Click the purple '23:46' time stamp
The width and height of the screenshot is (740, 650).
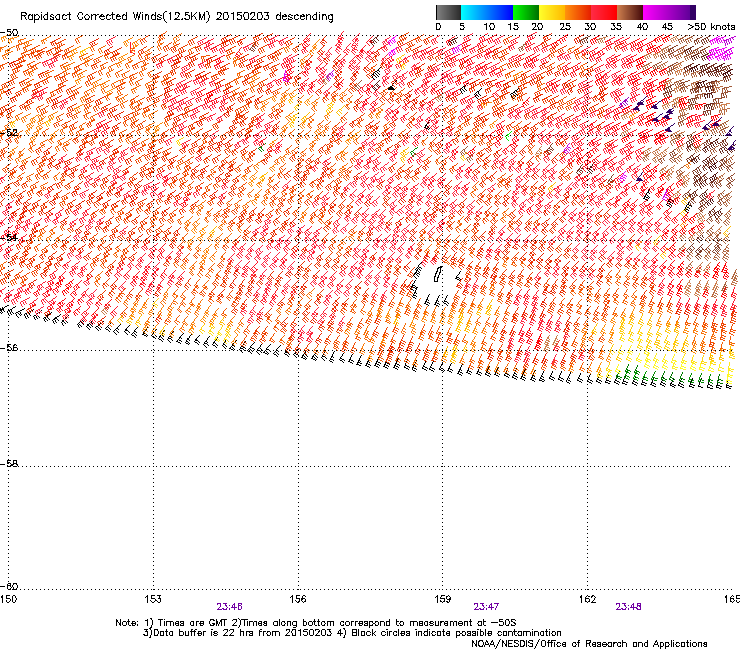pyautogui.click(x=229, y=607)
